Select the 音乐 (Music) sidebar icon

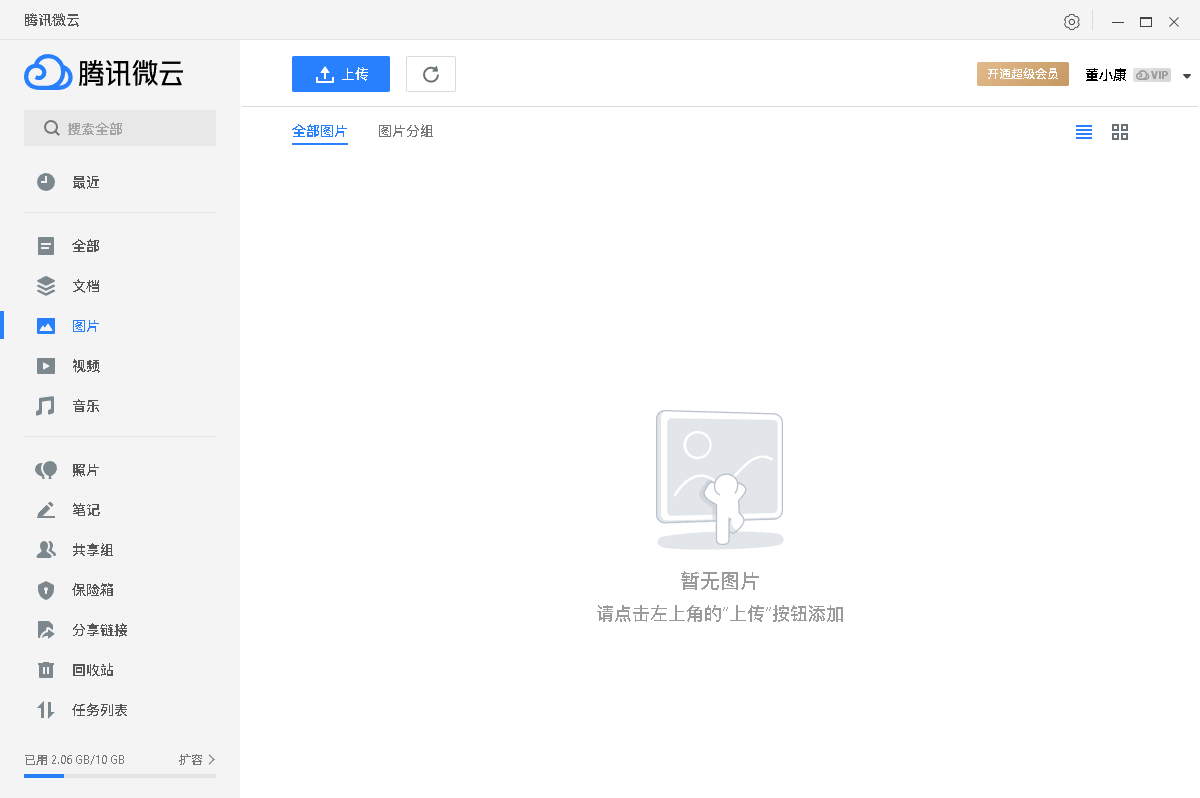86,405
